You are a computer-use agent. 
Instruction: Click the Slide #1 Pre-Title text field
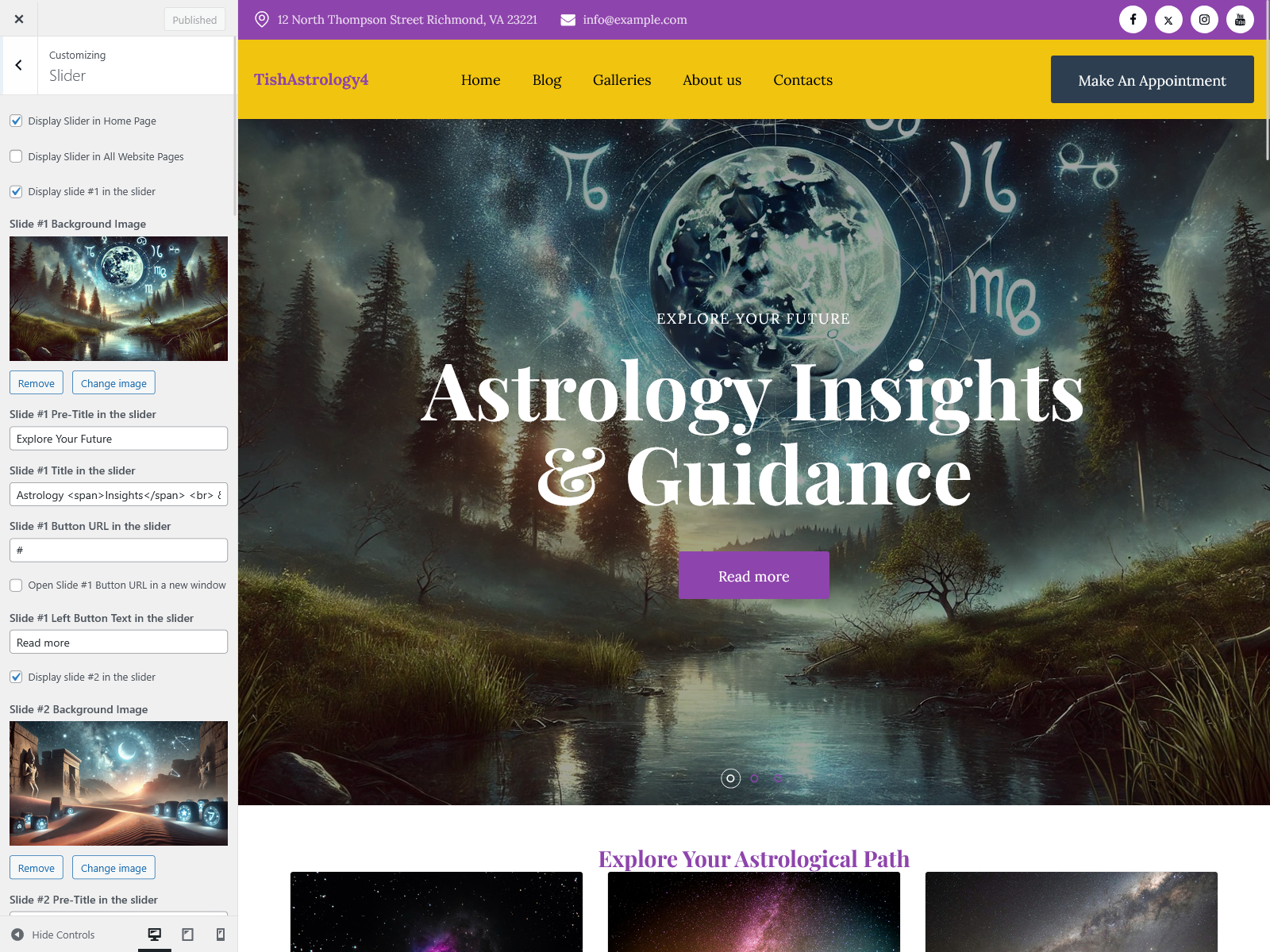coord(118,439)
